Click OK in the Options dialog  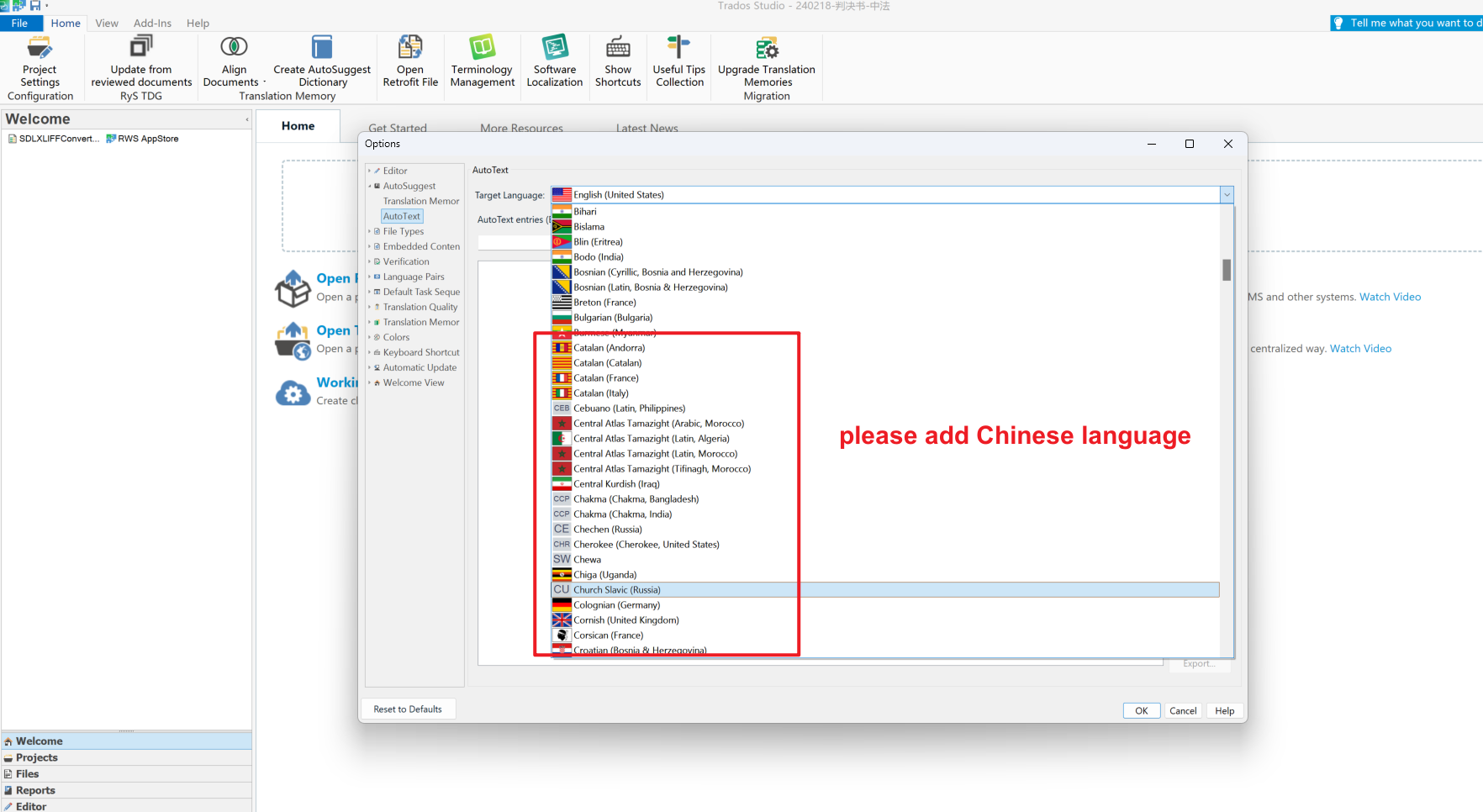1142,710
